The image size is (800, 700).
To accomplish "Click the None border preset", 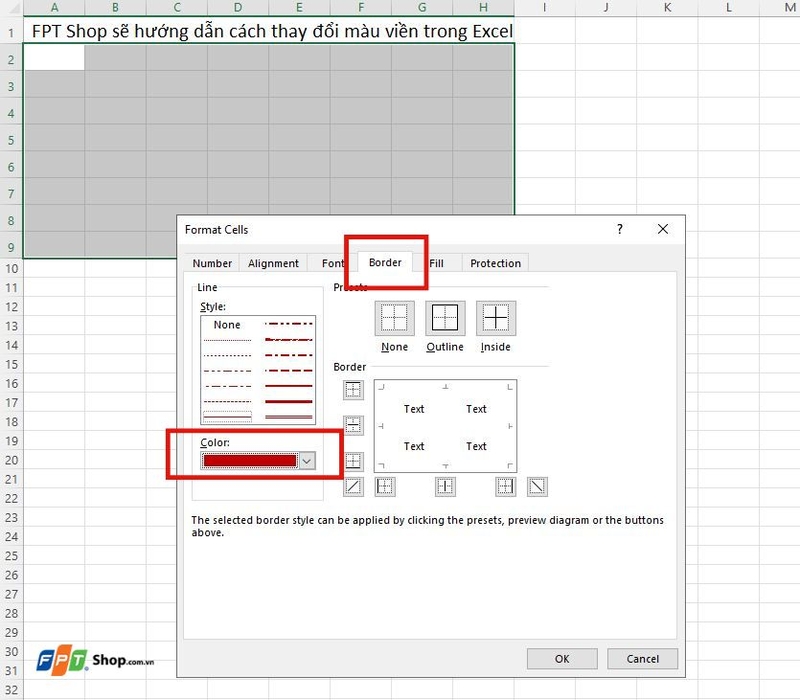I will 394,318.
